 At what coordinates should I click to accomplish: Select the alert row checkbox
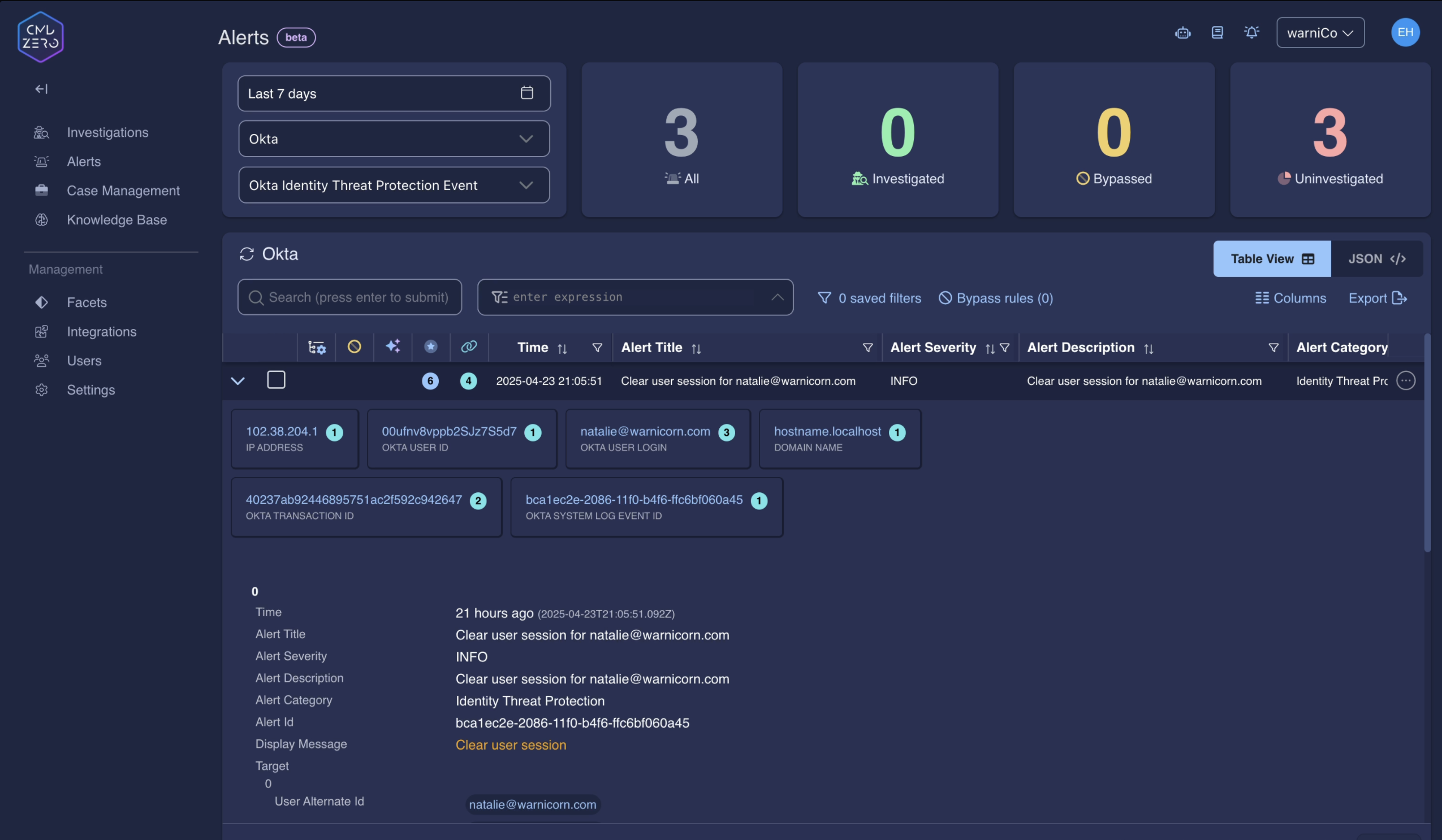[276, 380]
